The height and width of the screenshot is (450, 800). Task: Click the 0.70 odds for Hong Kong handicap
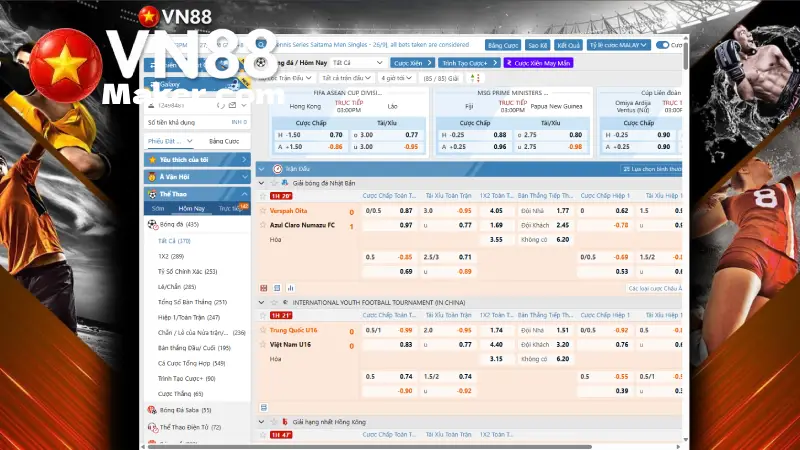336,135
